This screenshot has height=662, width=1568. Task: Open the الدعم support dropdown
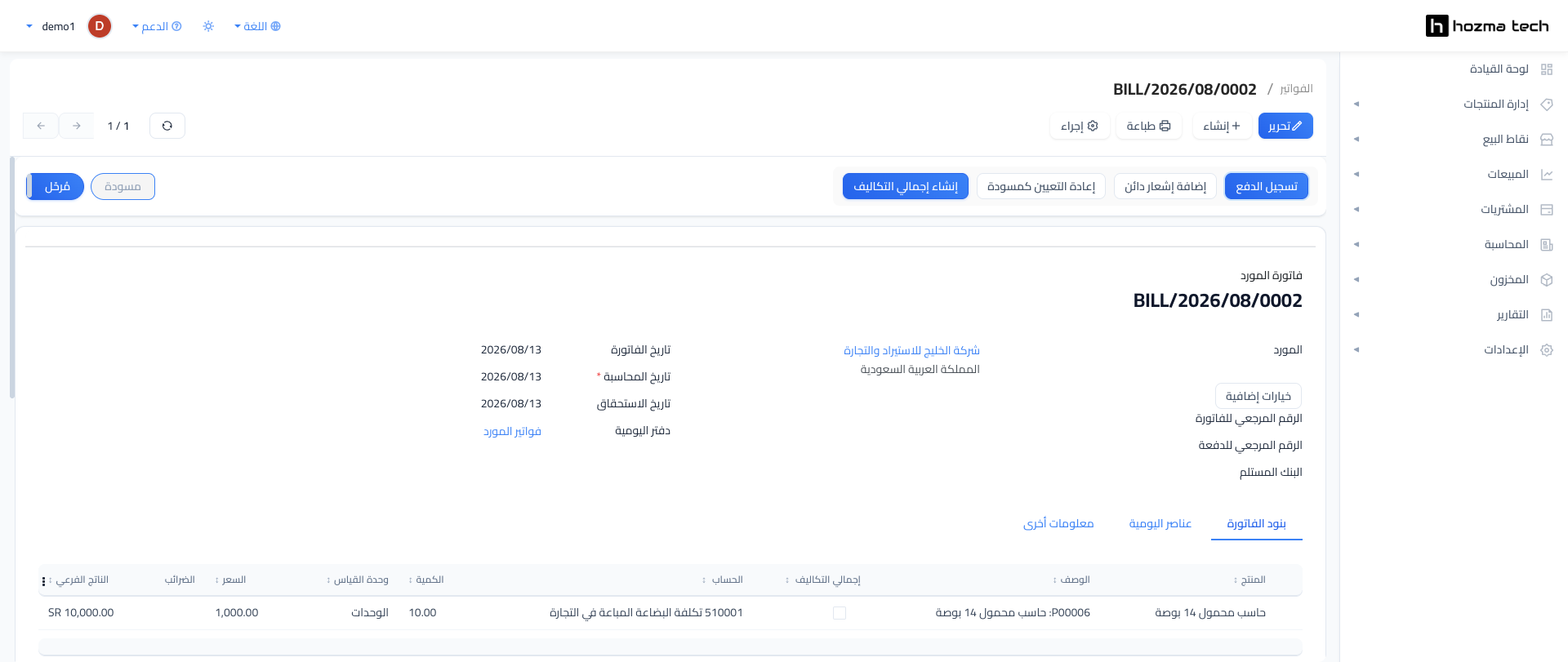click(157, 26)
